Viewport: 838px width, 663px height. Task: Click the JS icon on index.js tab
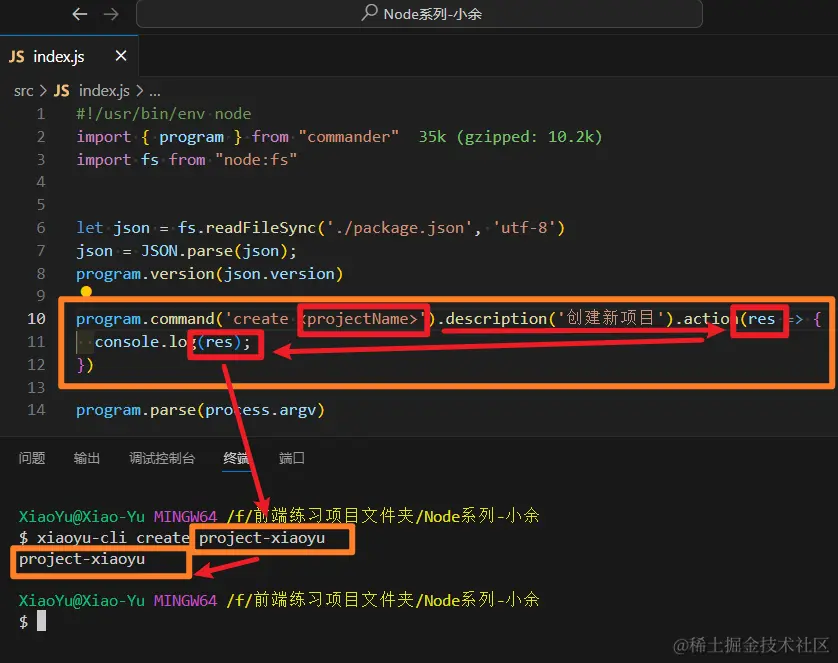17,56
